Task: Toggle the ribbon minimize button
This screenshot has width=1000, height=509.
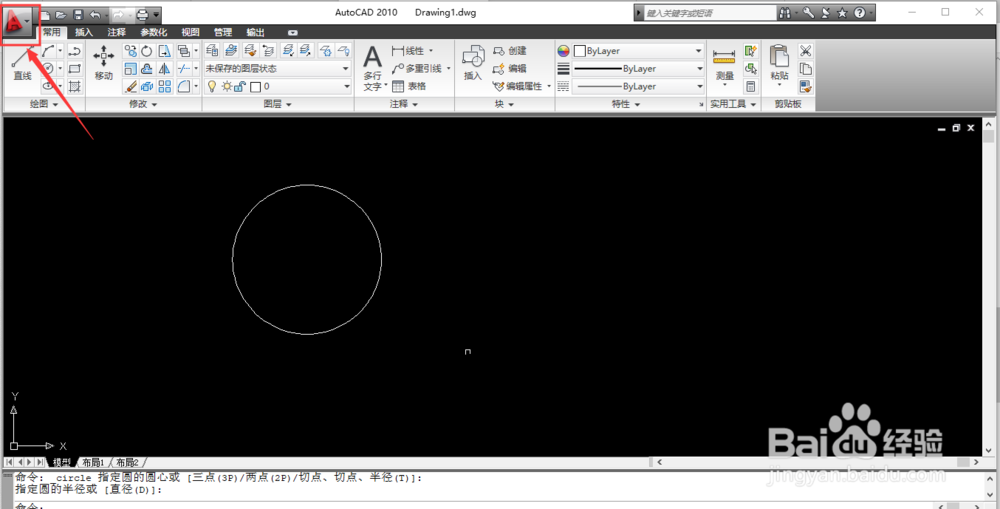Action: pos(292,32)
